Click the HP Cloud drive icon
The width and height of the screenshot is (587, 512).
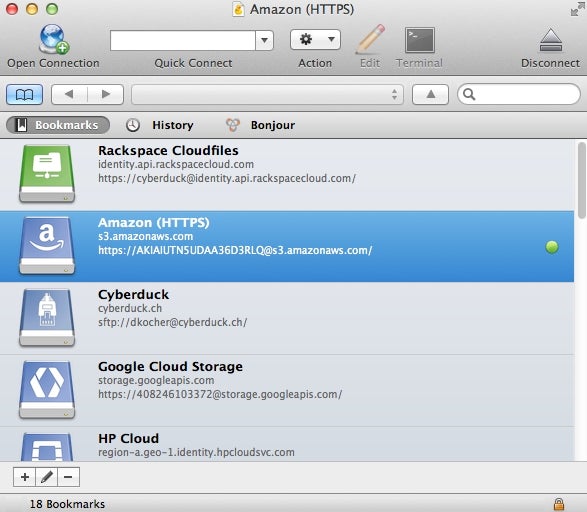tap(47, 447)
